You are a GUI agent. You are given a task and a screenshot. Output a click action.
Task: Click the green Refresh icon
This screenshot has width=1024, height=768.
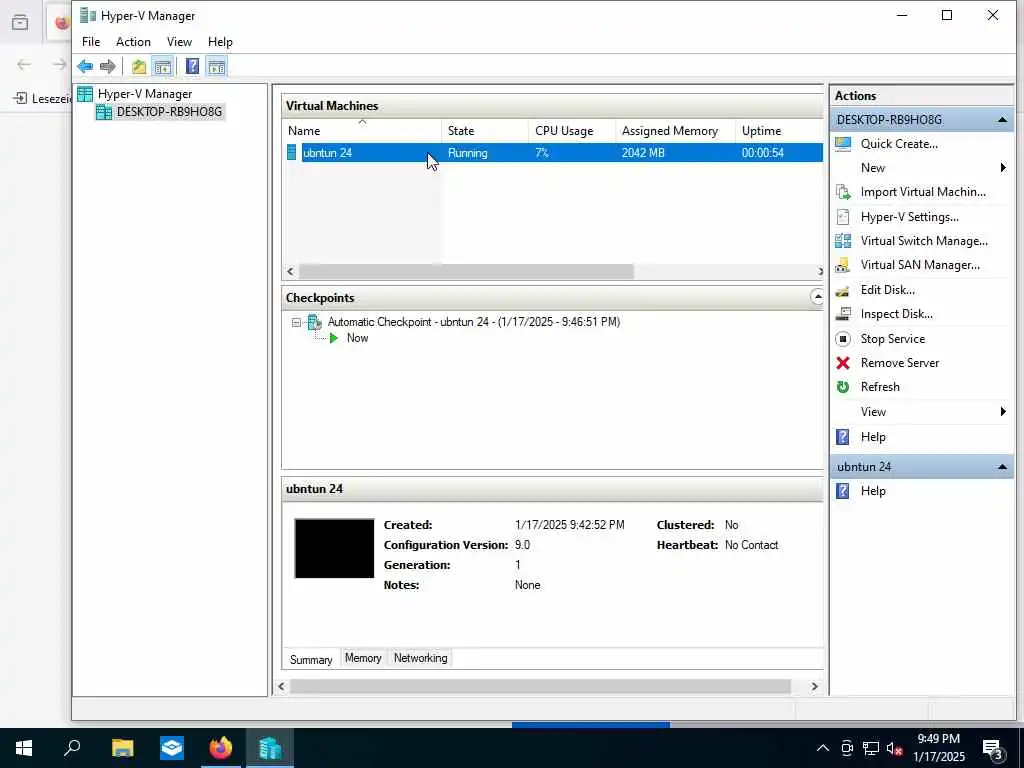coord(843,387)
